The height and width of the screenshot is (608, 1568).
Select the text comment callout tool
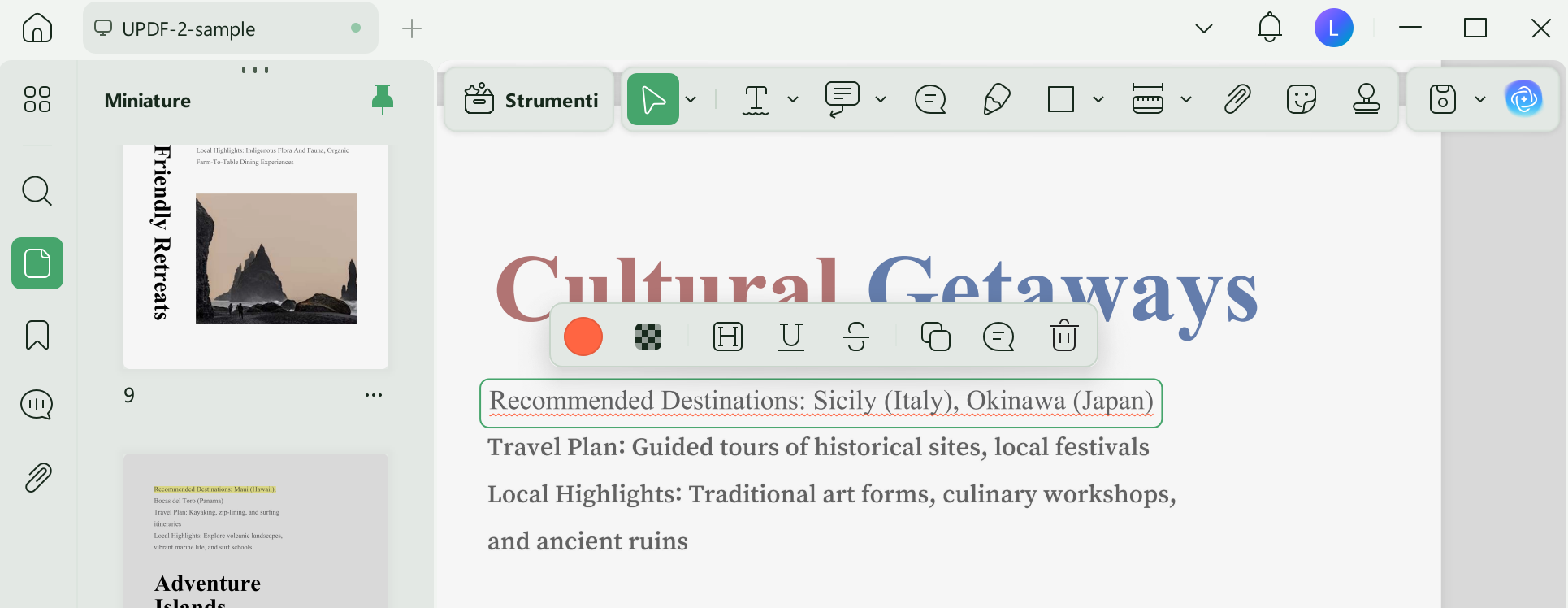coord(842,99)
